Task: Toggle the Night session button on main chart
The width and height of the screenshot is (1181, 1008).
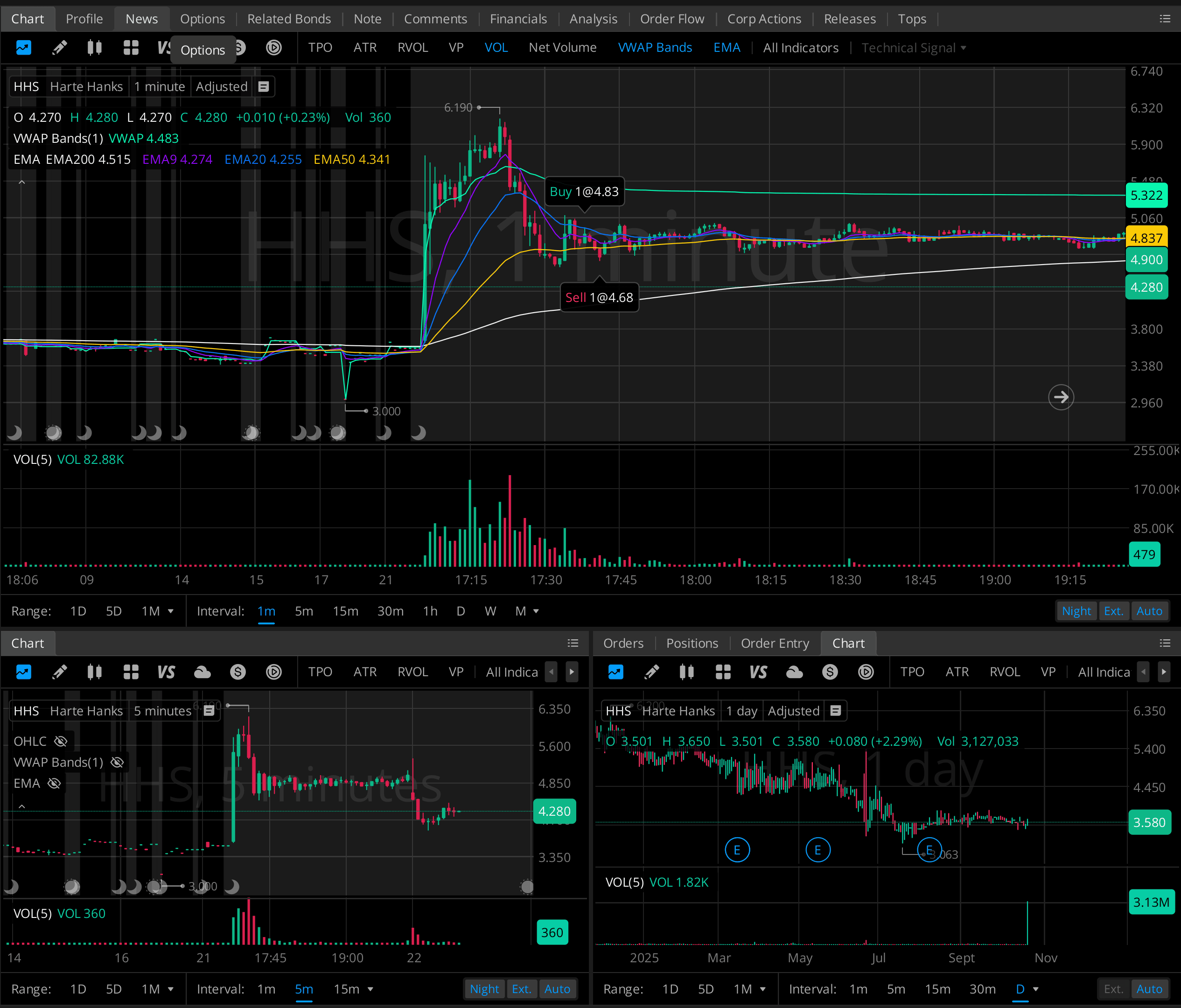Action: point(1076,611)
